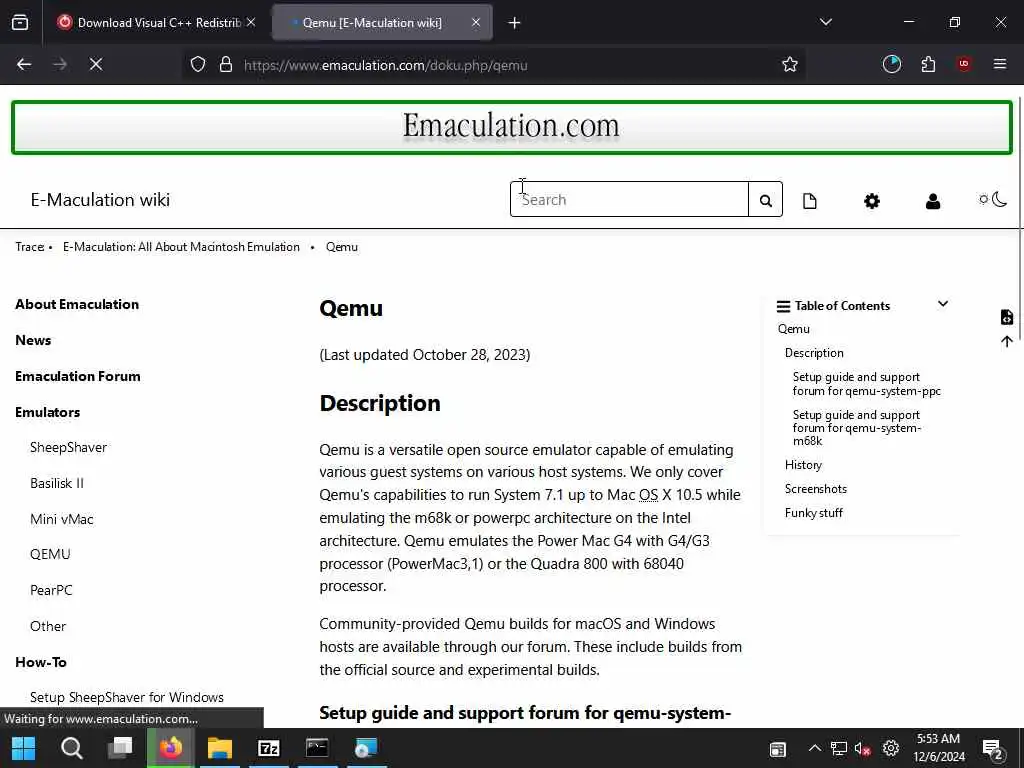Open Emaculation Forum sidebar link
Screen dimensions: 1024x768
click(x=78, y=376)
